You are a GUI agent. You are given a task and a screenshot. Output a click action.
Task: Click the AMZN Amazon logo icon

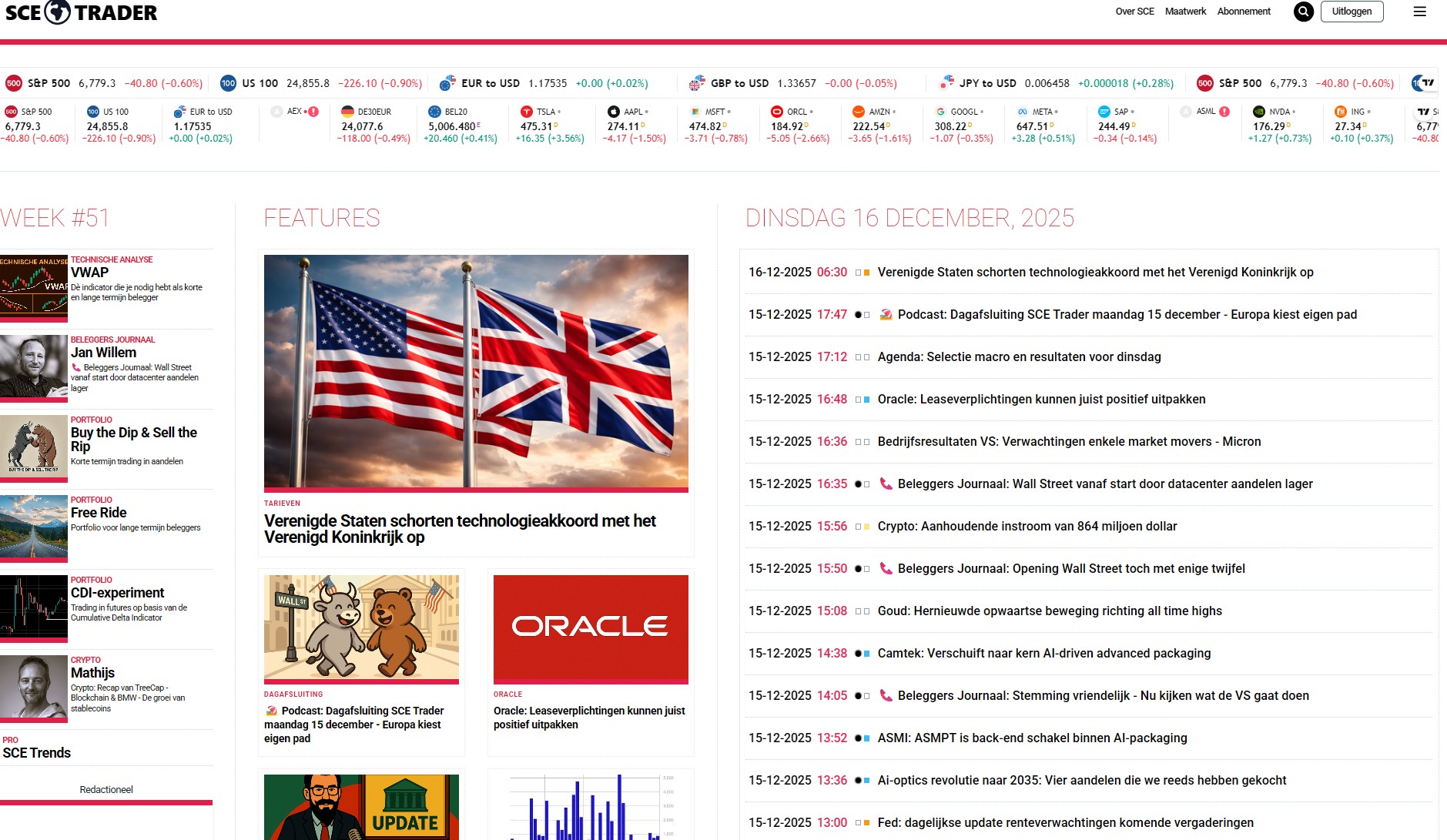(859, 112)
